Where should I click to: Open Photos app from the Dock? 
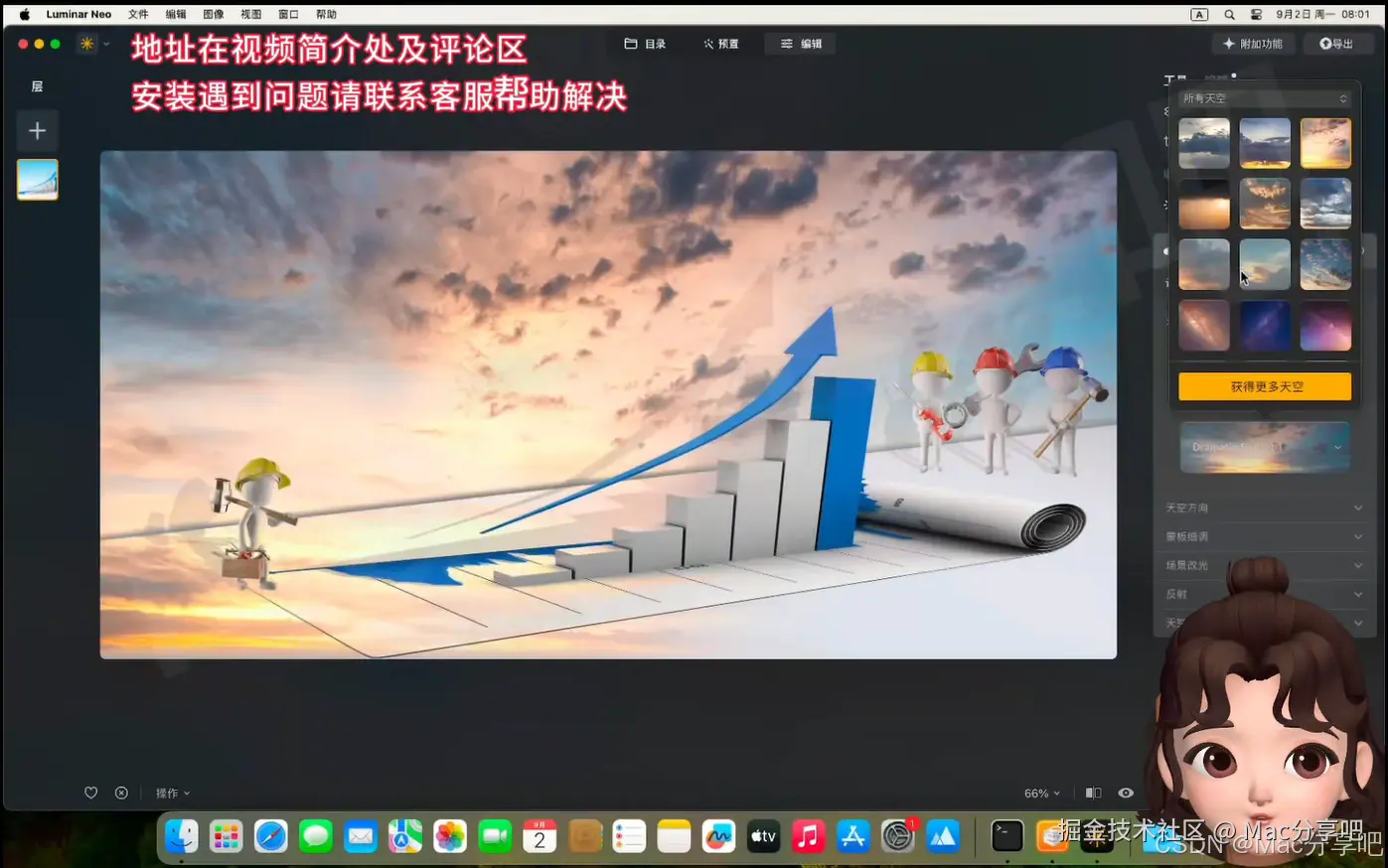click(x=450, y=836)
